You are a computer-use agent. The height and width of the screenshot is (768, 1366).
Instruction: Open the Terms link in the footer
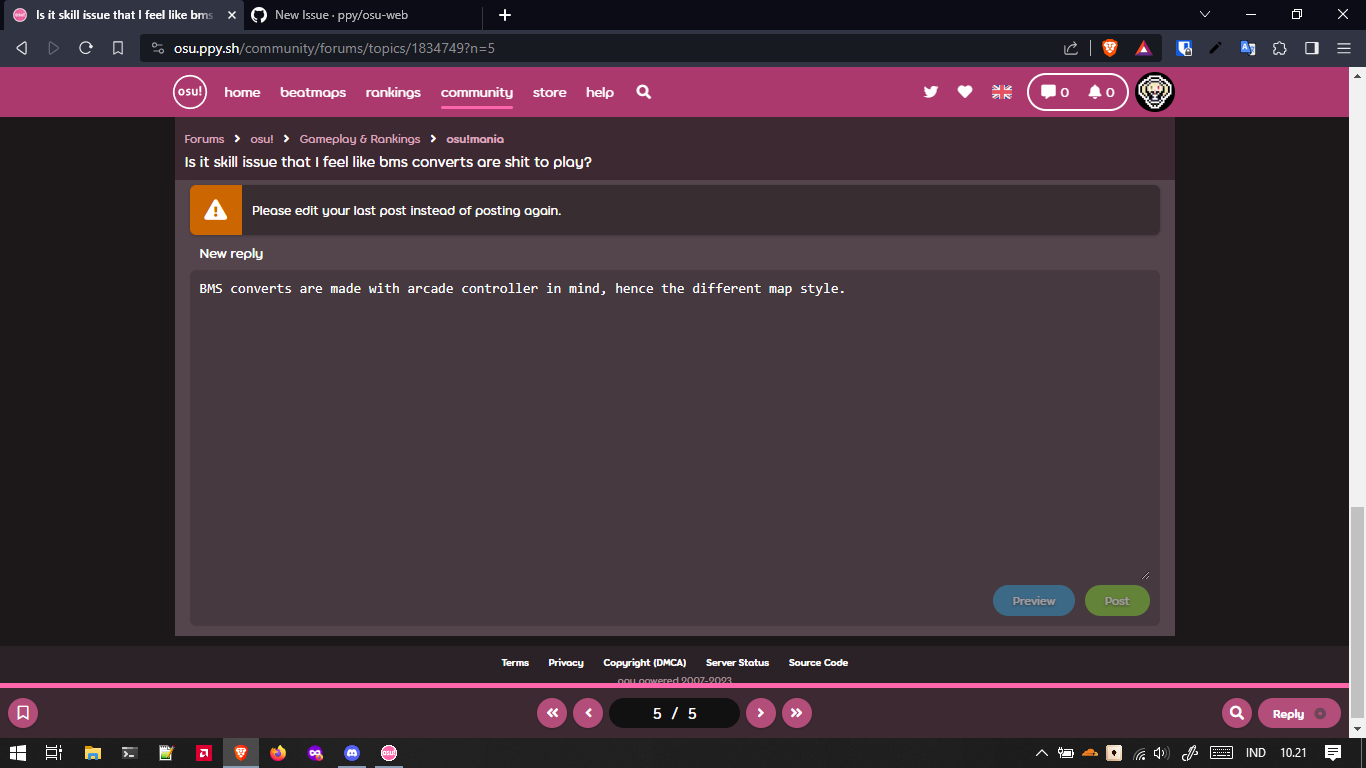[x=515, y=662]
